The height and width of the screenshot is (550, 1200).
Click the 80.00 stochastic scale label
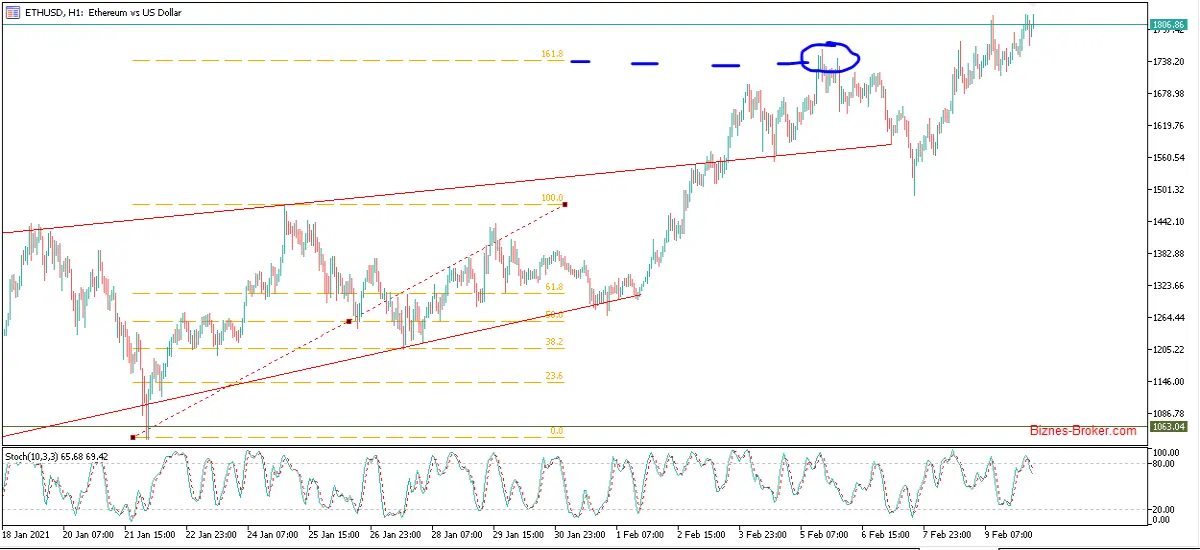tap(1162, 465)
